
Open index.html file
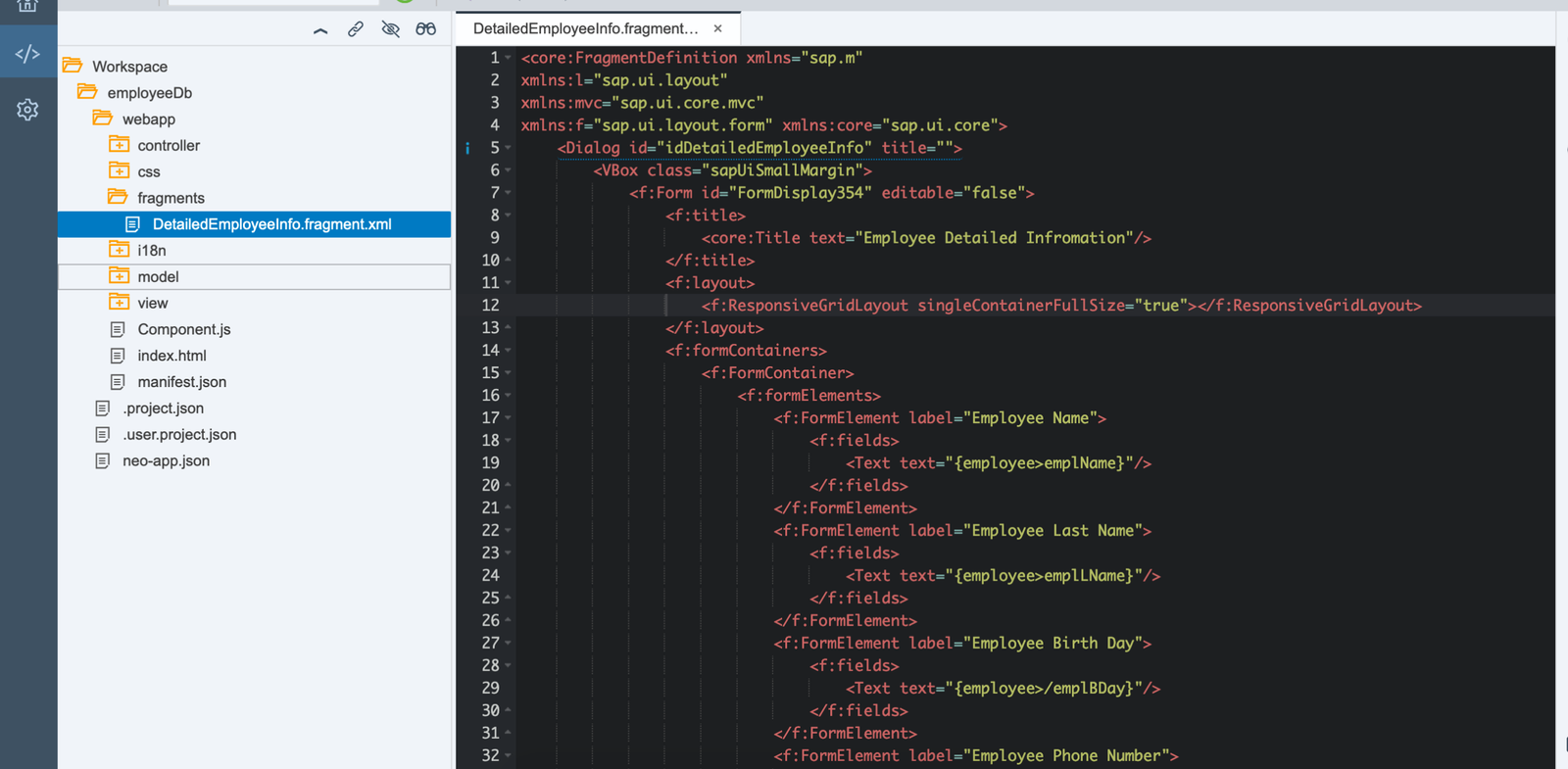point(171,356)
